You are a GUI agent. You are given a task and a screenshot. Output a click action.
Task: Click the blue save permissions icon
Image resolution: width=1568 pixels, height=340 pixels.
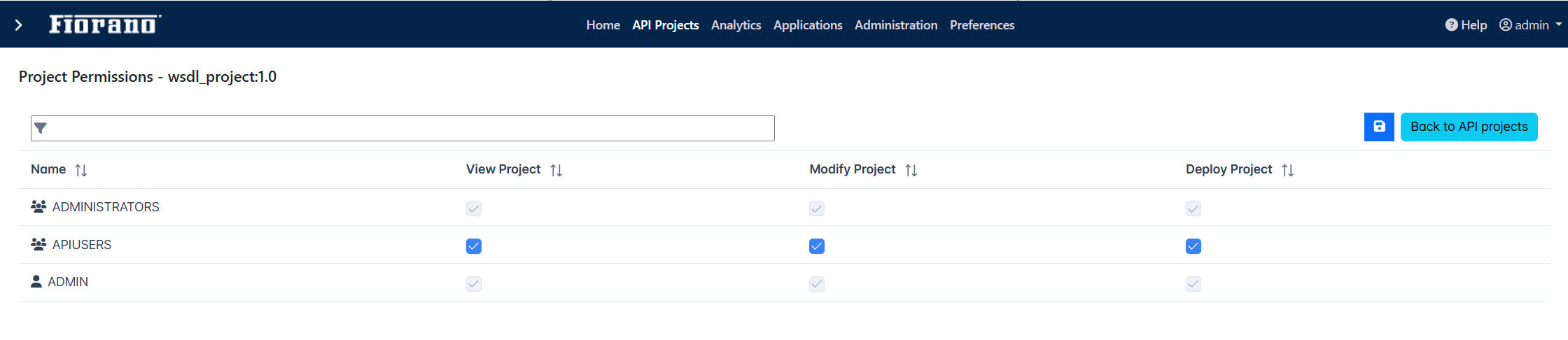1379,127
